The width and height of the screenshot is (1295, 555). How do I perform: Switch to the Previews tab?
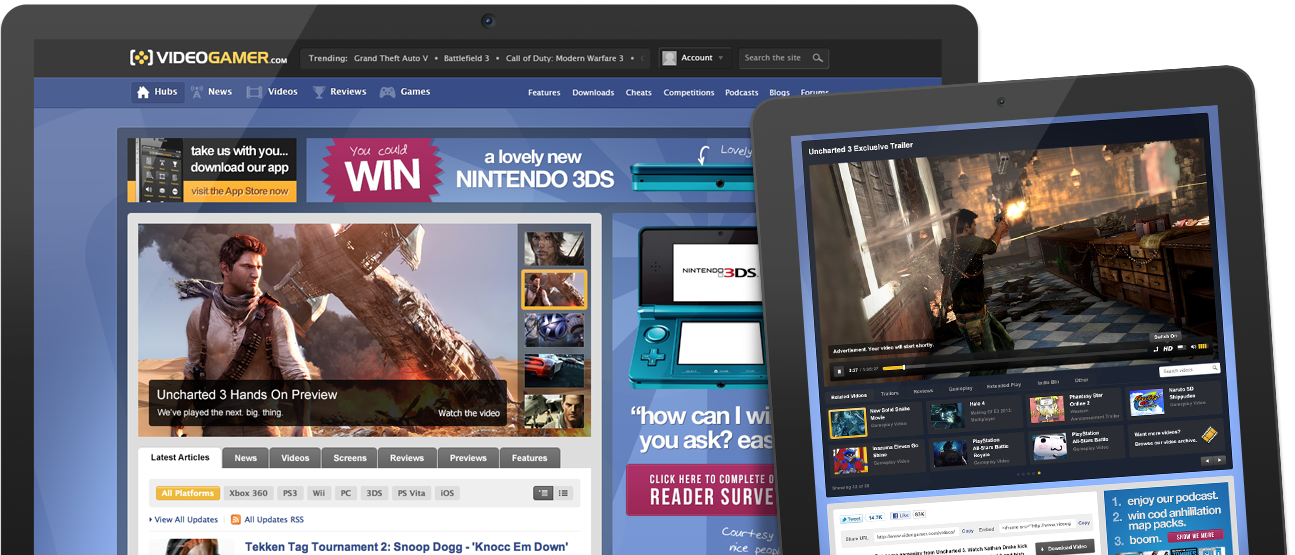click(468, 458)
